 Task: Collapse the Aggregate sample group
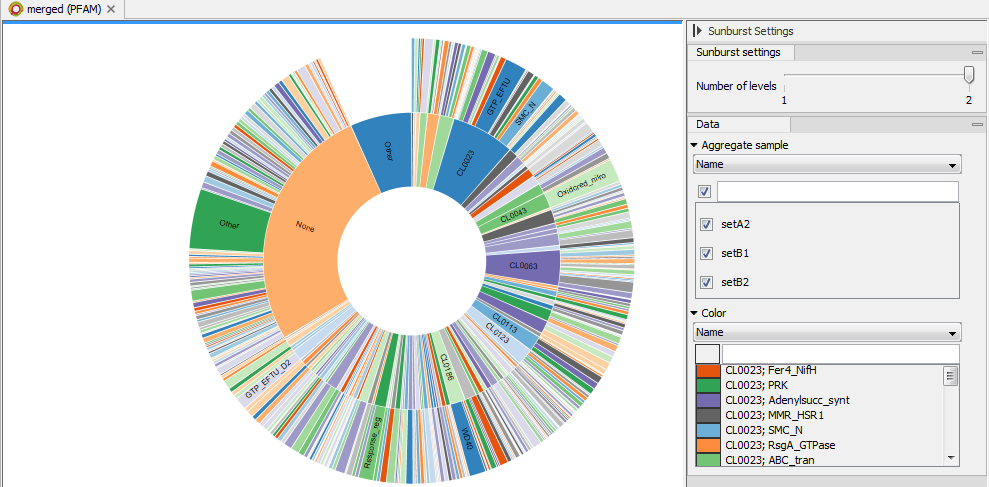[695, 145]
